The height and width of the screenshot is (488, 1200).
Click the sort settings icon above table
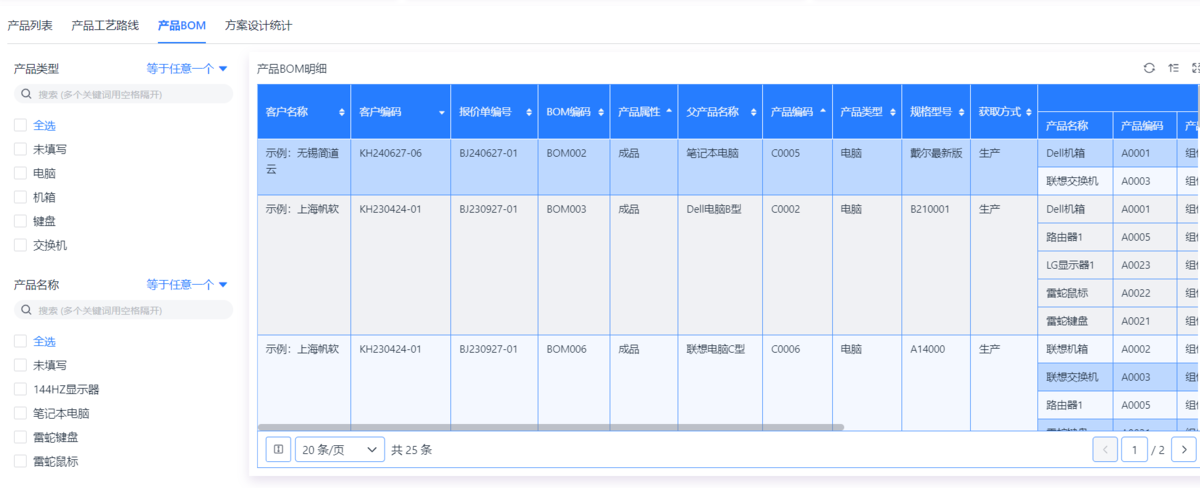(1173, 68)
